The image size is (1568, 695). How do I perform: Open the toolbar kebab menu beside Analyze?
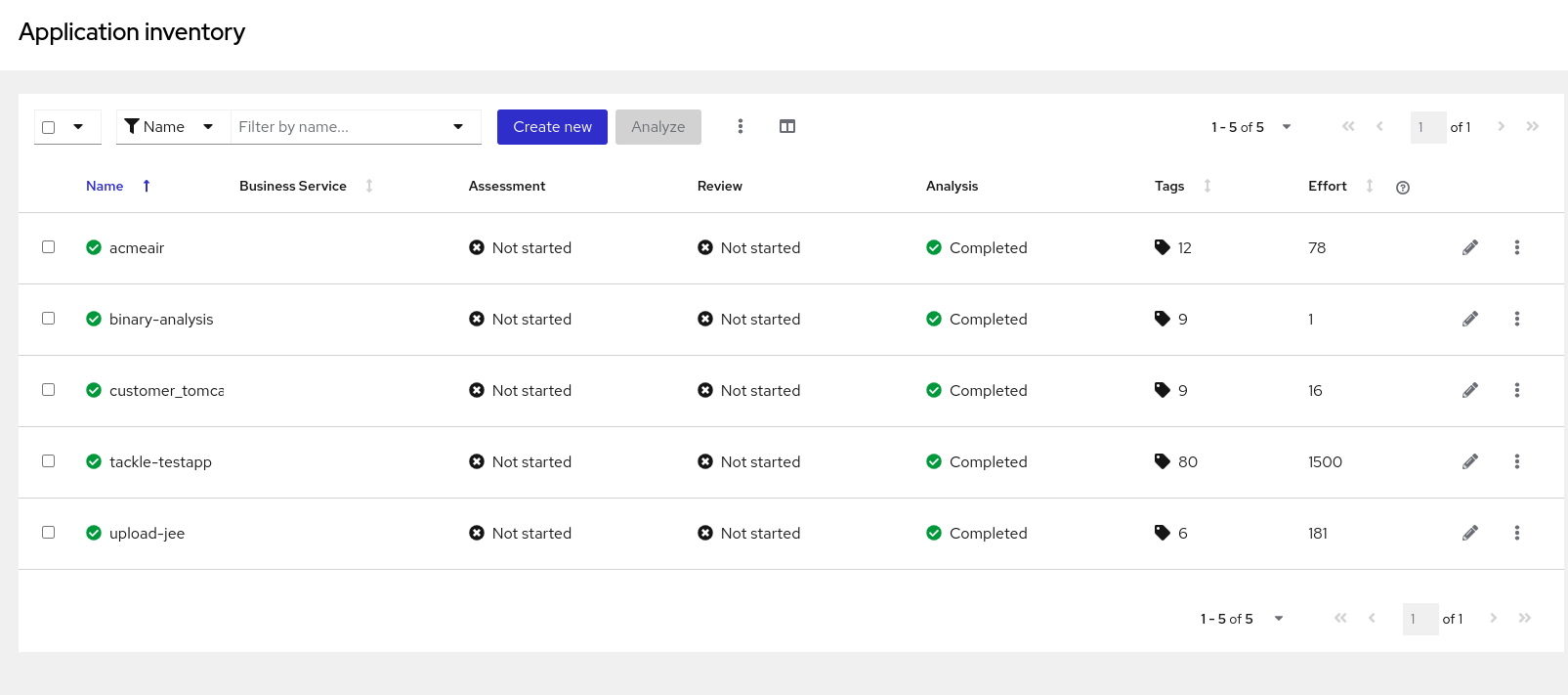click(x=740, y=126)
